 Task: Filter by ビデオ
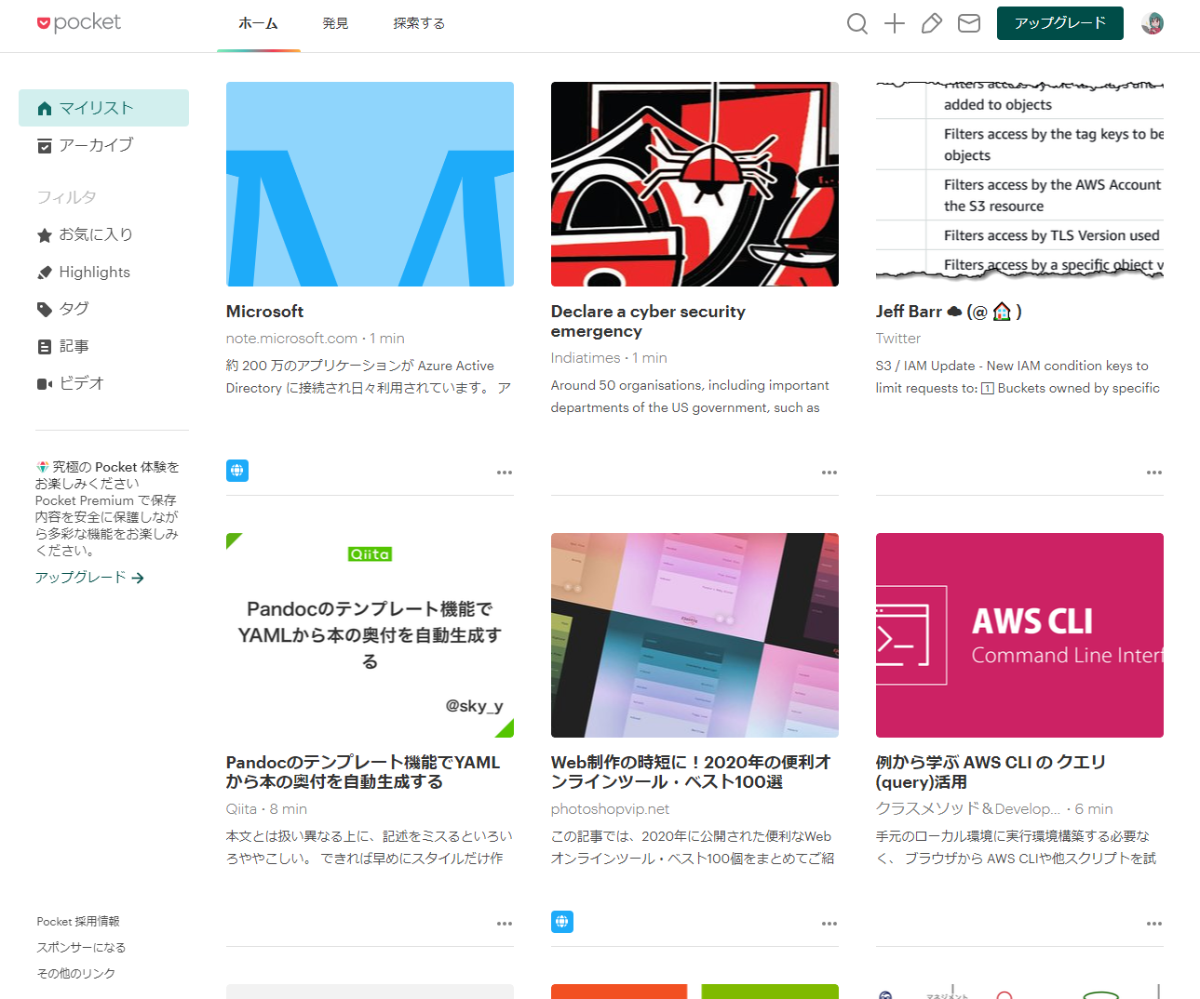pos(103,384)
